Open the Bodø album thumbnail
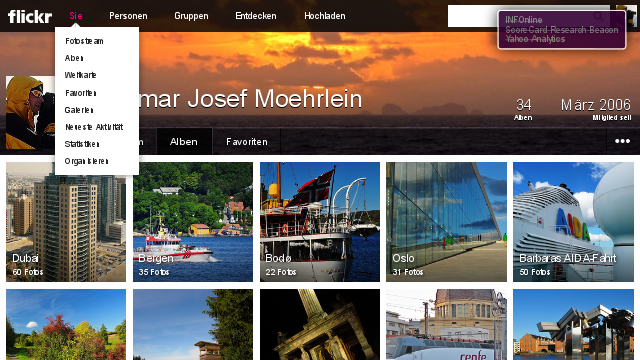 click(x=320, y=222)
